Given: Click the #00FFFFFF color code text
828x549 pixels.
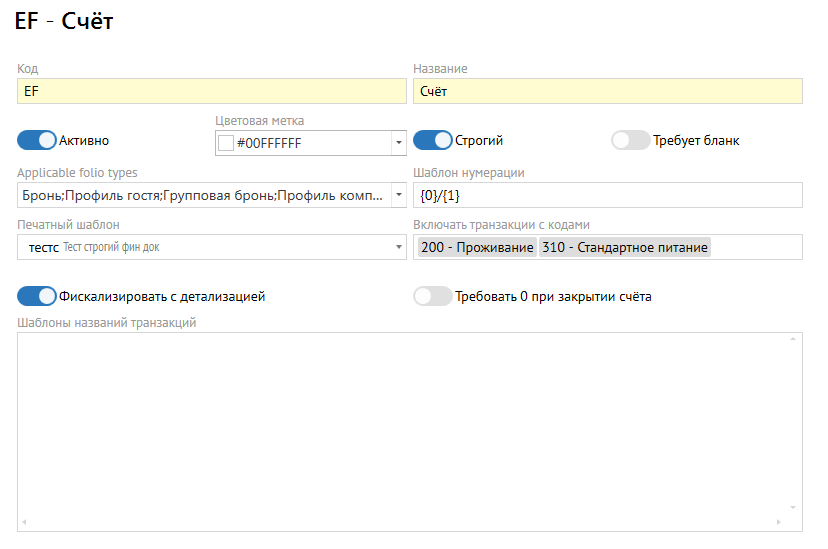Looking at the screenshot, I should (269, 143).
